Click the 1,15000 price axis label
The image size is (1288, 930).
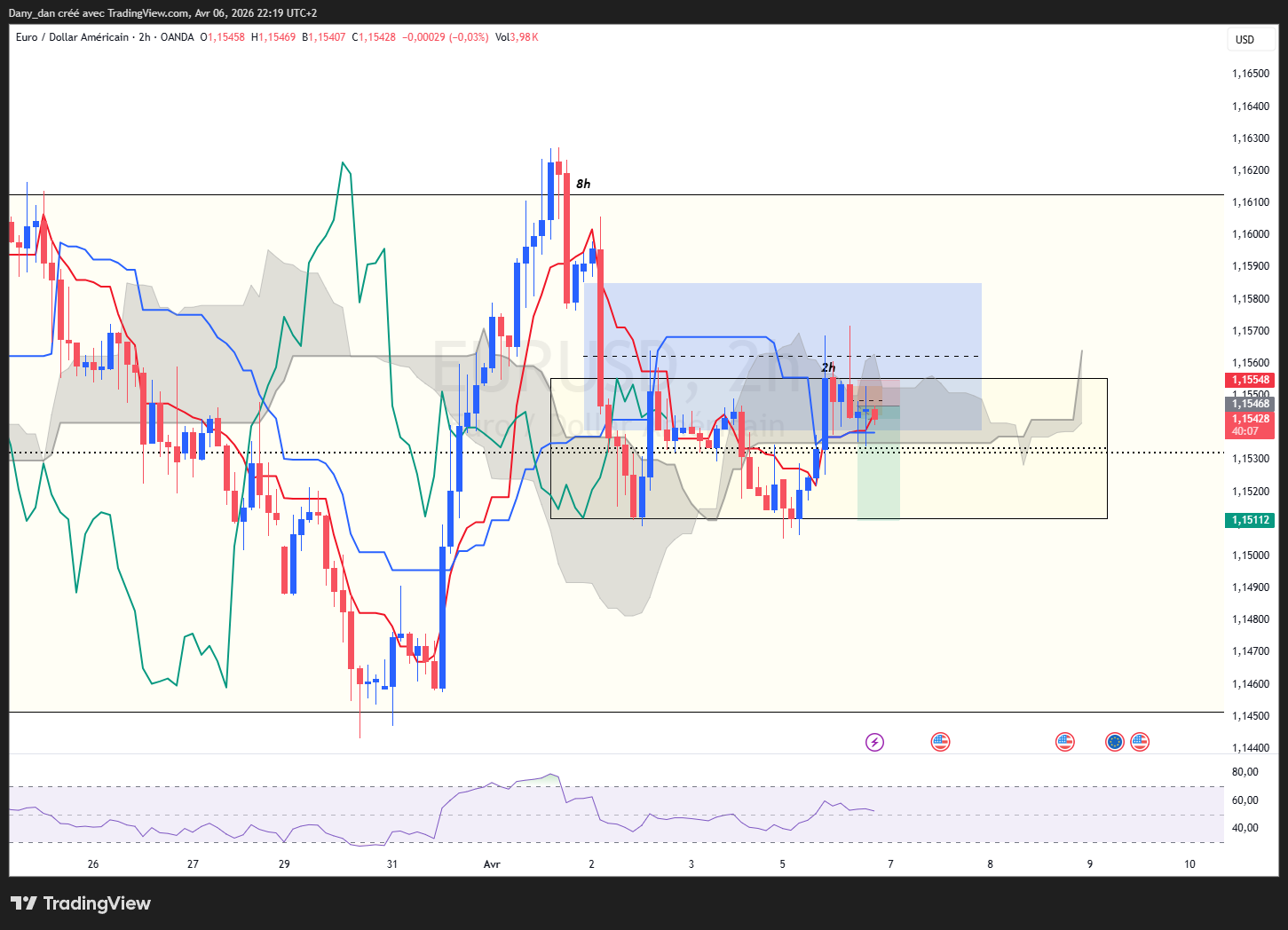(x=1251, y=556)
